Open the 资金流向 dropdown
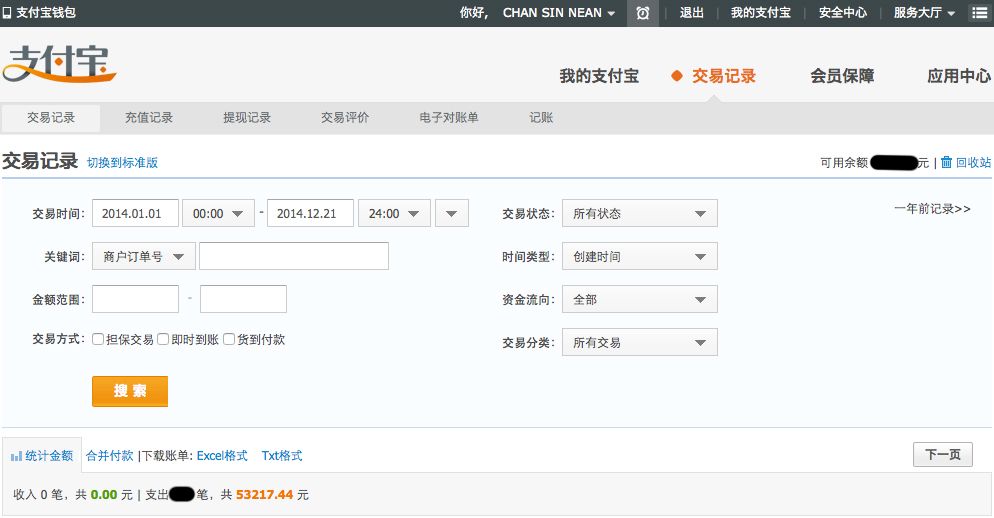Screen dimensions: 994x518 coord(639,300)
